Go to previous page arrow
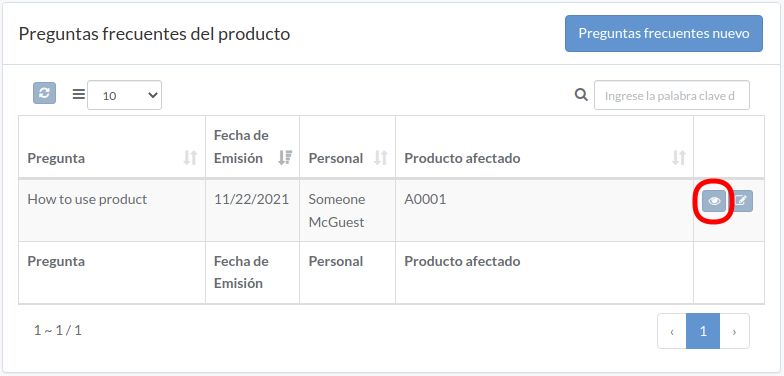Image resolution: width=784 pixels, height=376 pixels. 672,331
